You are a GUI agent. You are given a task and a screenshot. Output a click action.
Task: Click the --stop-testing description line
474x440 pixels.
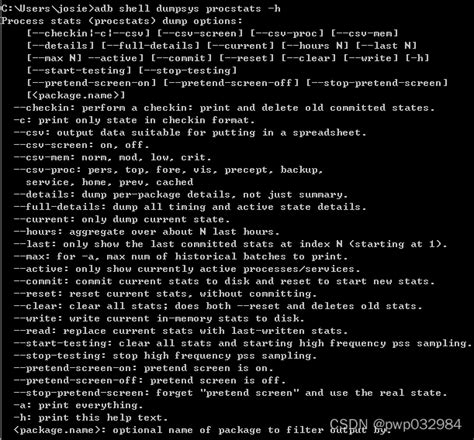(165, 356)
